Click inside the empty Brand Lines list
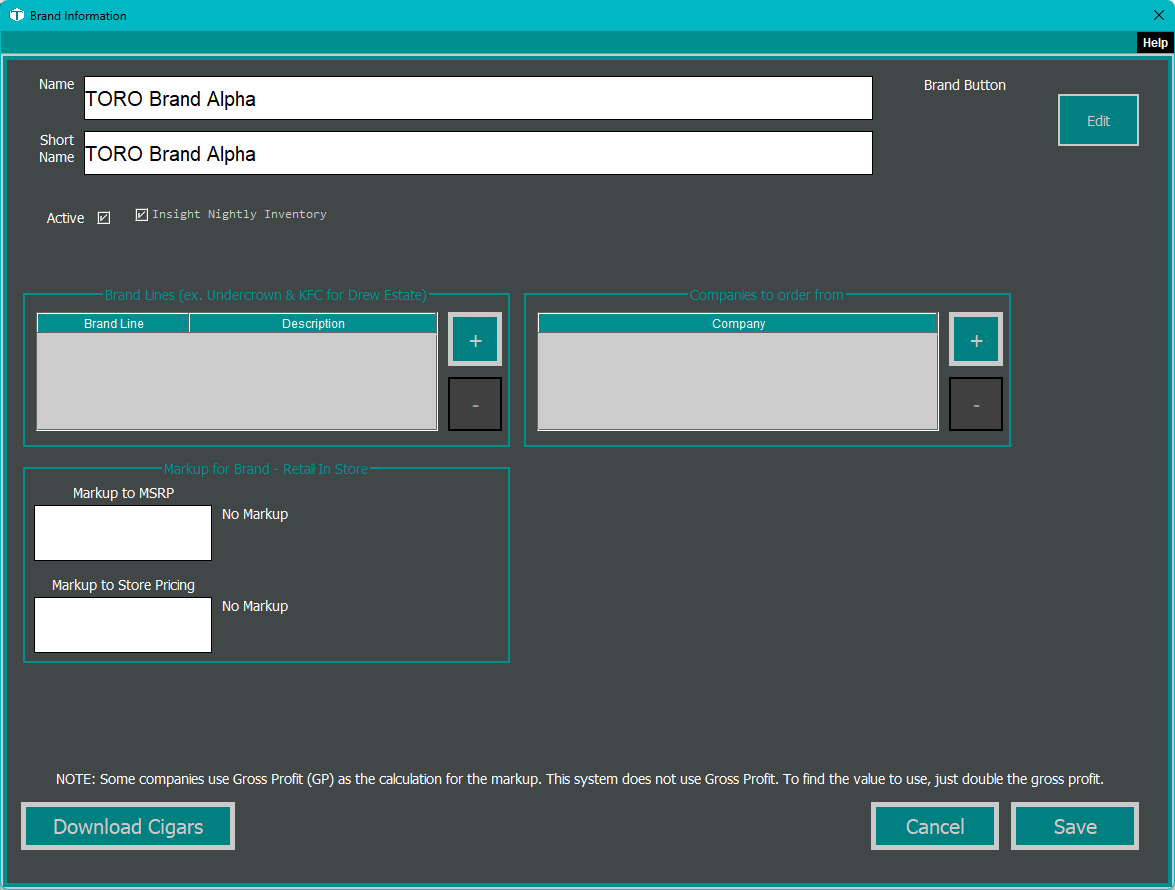The width and height of the screenshot is (1175, 890). (x=237, y=381)
